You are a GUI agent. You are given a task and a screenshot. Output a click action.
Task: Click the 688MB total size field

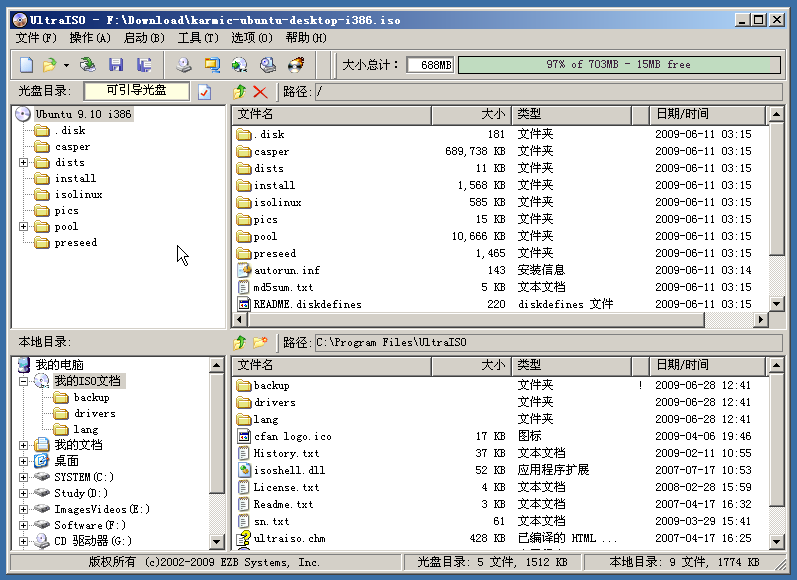pos(430,65)
